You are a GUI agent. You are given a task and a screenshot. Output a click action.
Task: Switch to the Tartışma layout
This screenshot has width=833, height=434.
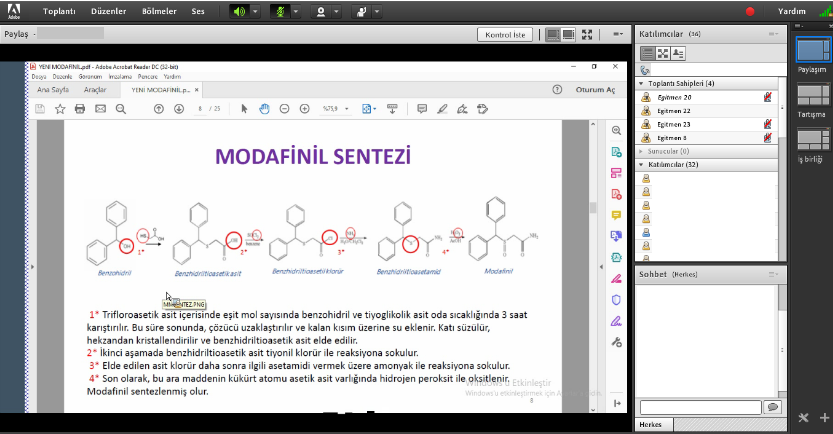(812, 96)
